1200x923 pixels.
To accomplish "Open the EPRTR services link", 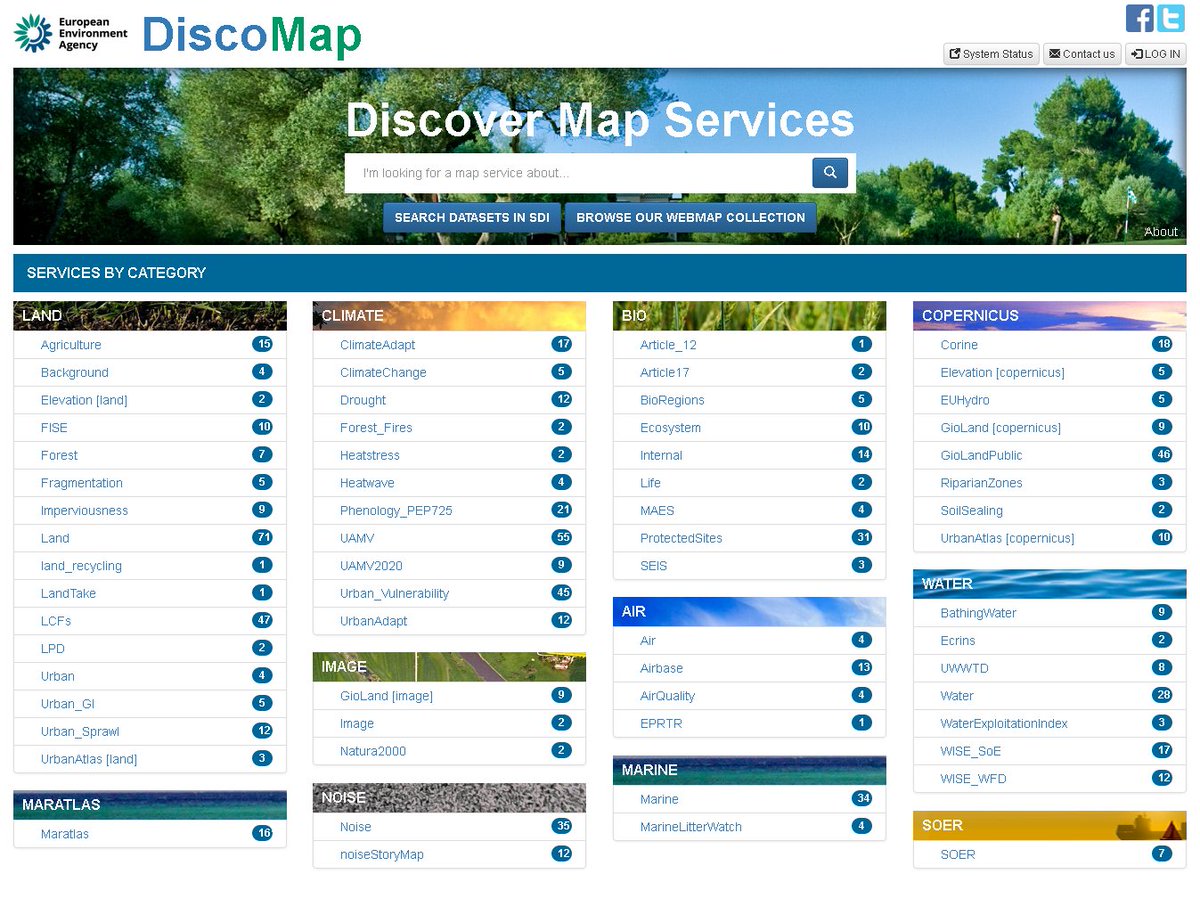I will pyautogui.click(x=661, y=724).
